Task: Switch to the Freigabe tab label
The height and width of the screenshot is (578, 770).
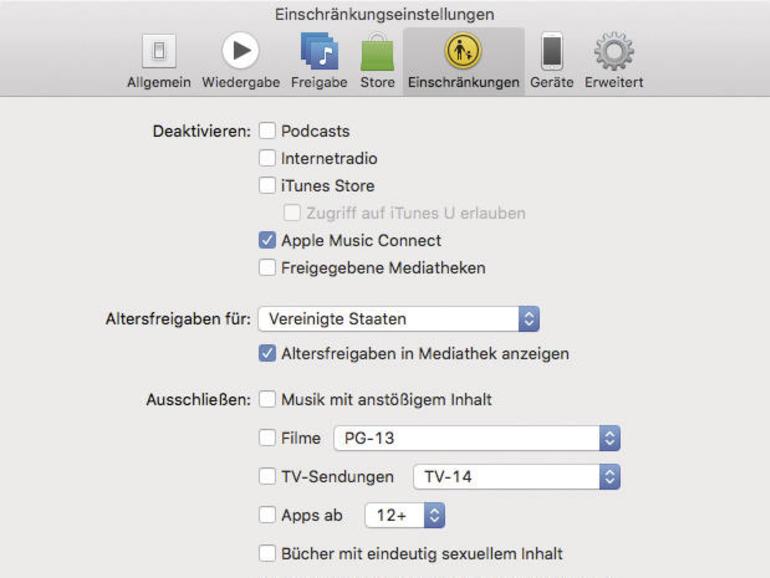Action: [319, 82]
